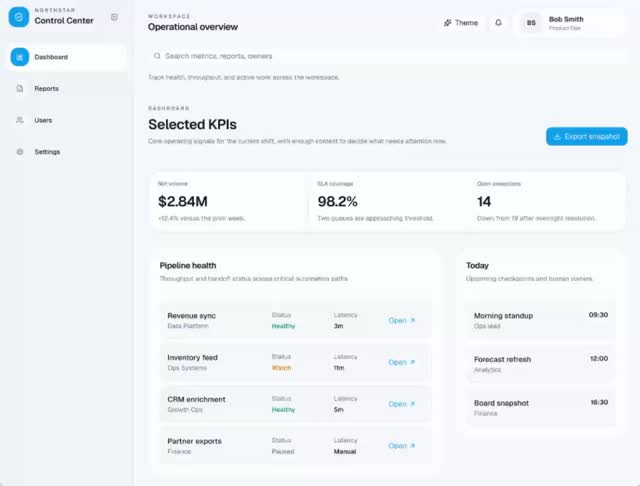Click the Reports document icon
The height and width of the screenshot is (486, 640).
click(20, 89)
